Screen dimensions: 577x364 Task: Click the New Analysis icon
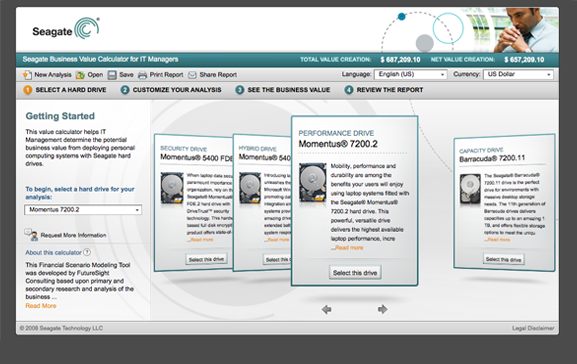pyautogui.click(x=27, y=75)
